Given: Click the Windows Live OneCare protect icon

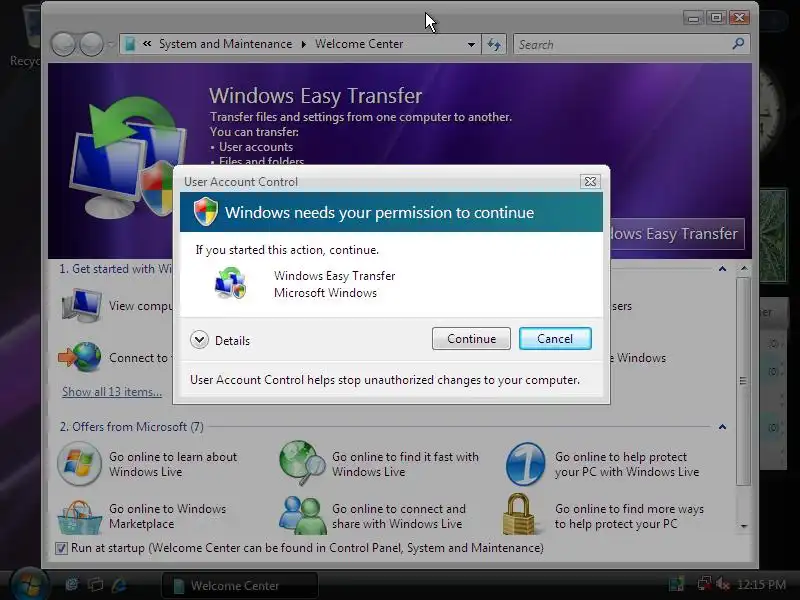Looking at the screenshot, I should 526,464.
